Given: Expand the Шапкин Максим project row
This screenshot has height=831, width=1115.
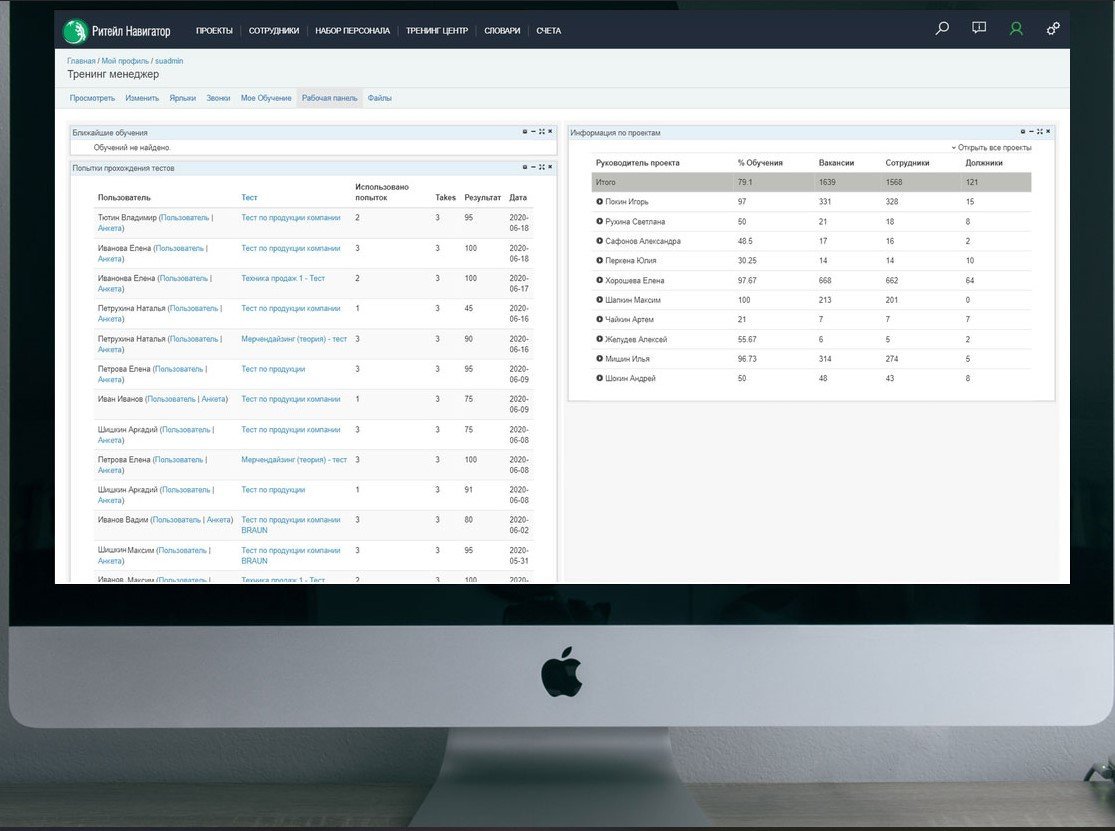Looking at the screenshot, I should (599, 300).
